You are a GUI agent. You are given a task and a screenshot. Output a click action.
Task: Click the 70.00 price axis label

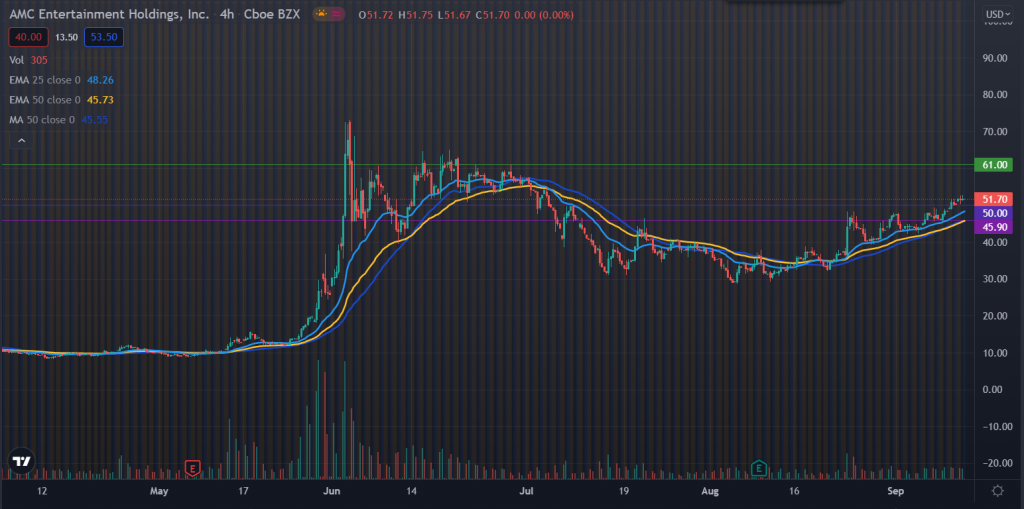(x=995, y=132)
